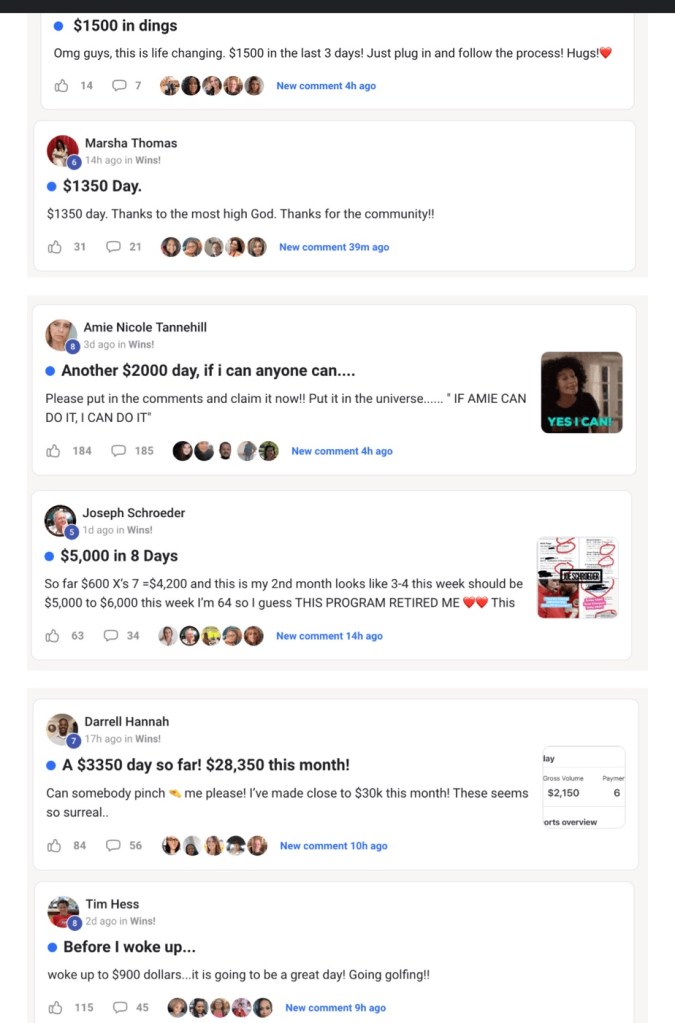
Task: Open comments on Marsha Thomas's post
Action: 113,247
